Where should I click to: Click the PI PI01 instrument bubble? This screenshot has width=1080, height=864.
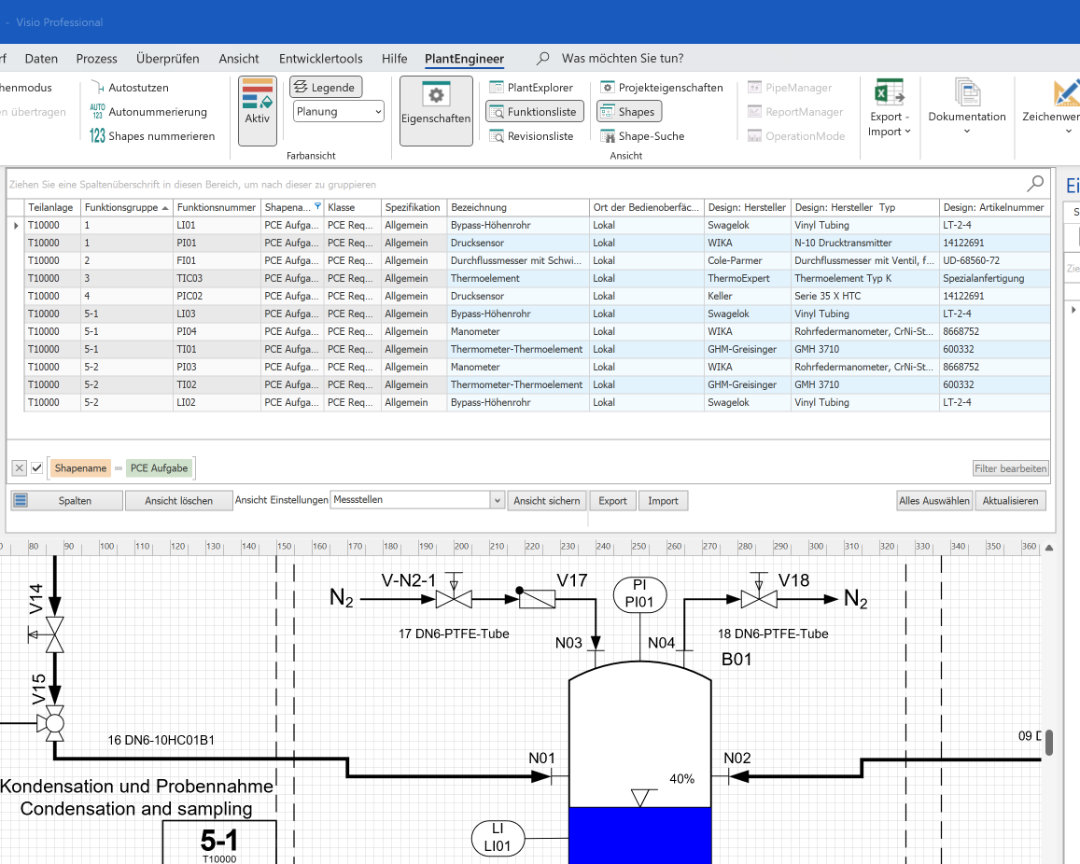[x=640, y=595]
